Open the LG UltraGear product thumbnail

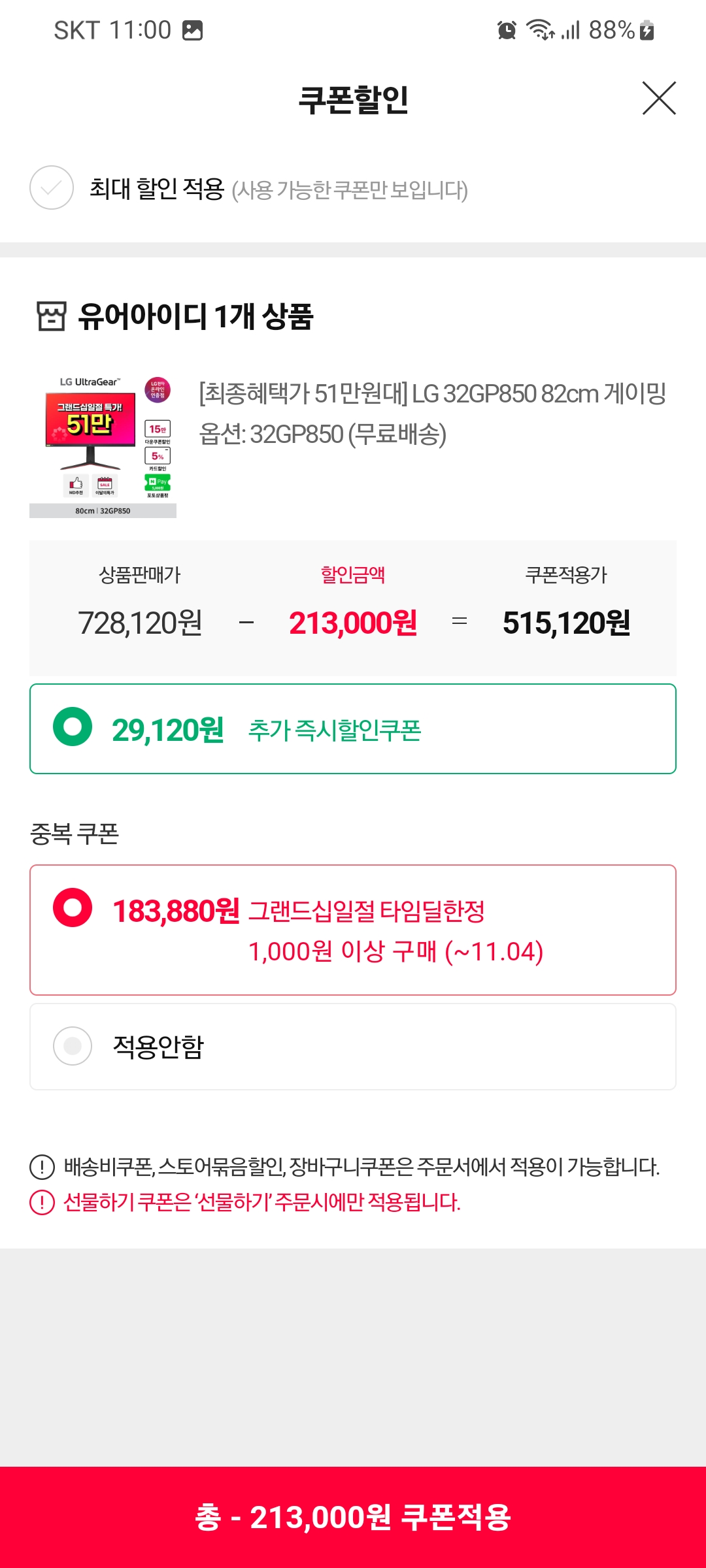pos(103,447)
